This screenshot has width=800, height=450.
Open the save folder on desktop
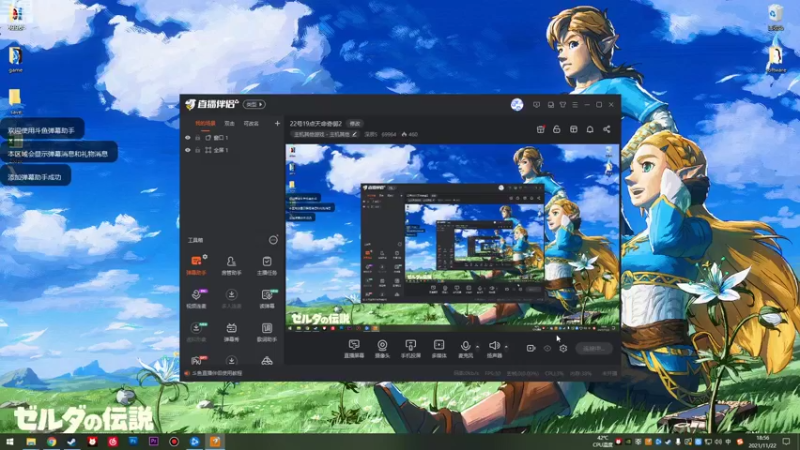[15, 102]
